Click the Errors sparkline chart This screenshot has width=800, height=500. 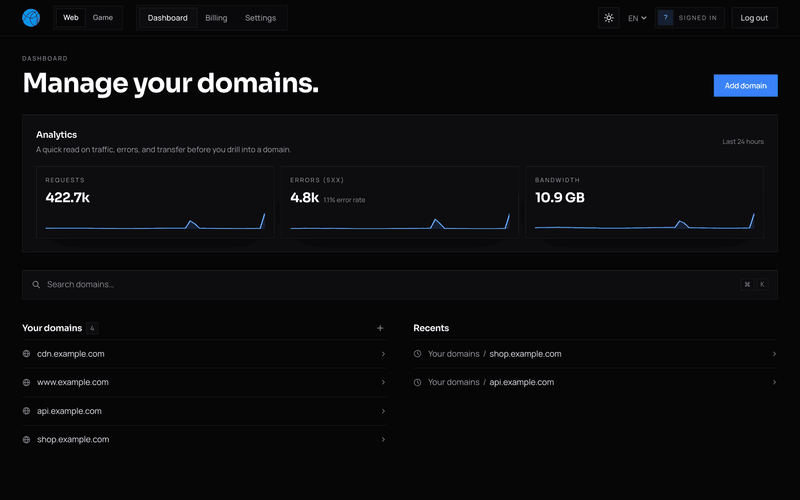point(400,221)
